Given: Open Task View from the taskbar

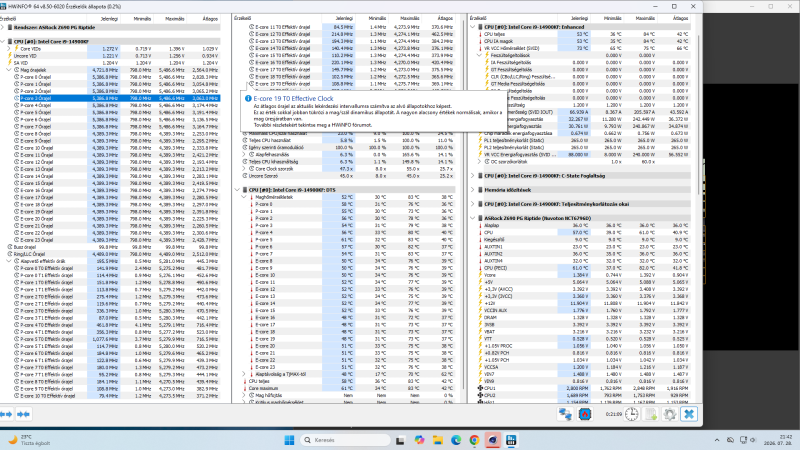Looking at the screenshot, I should 401,440.
